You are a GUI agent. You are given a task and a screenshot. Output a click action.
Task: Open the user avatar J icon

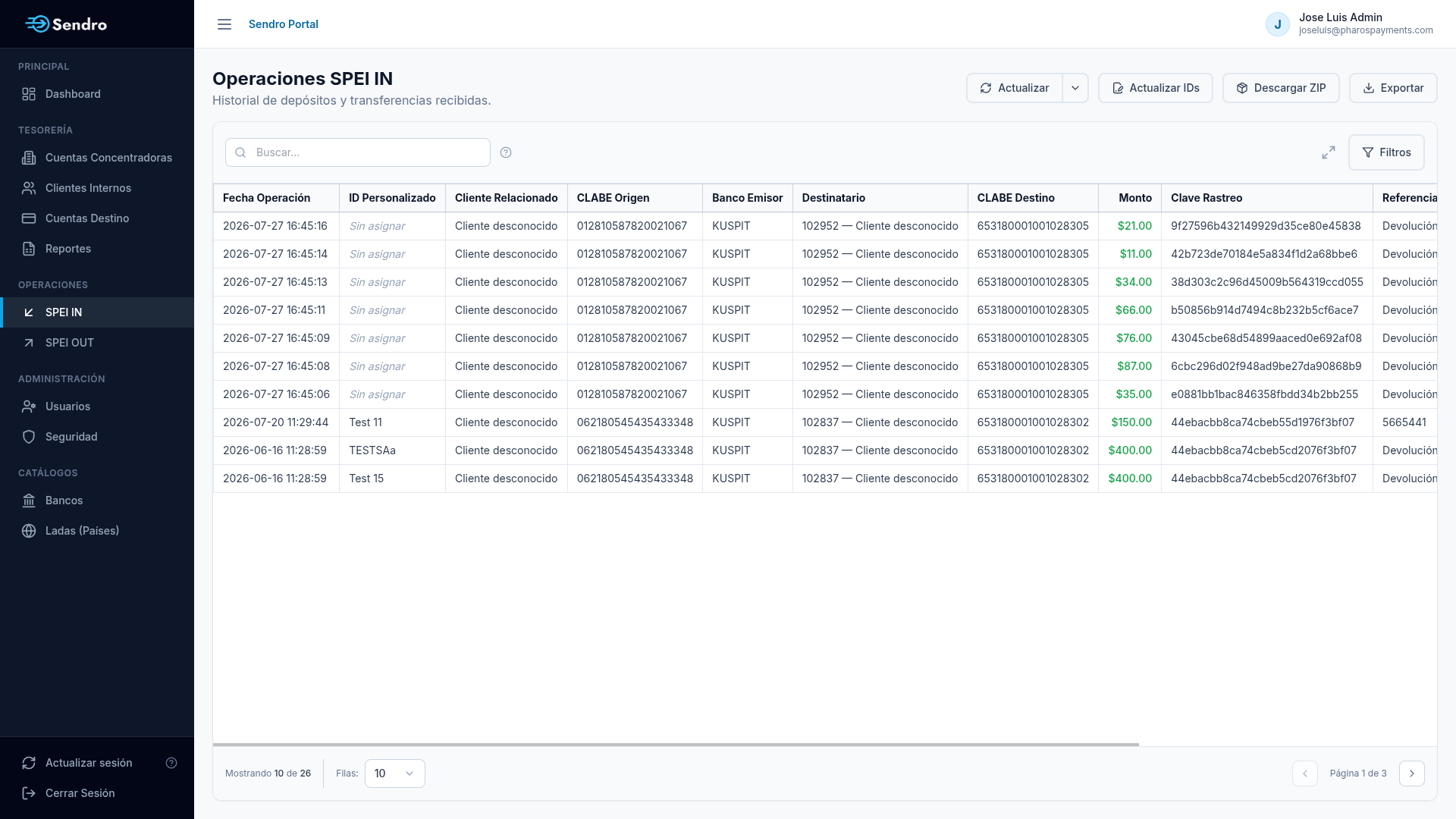pyautogui.click(x=1278, y=24)
